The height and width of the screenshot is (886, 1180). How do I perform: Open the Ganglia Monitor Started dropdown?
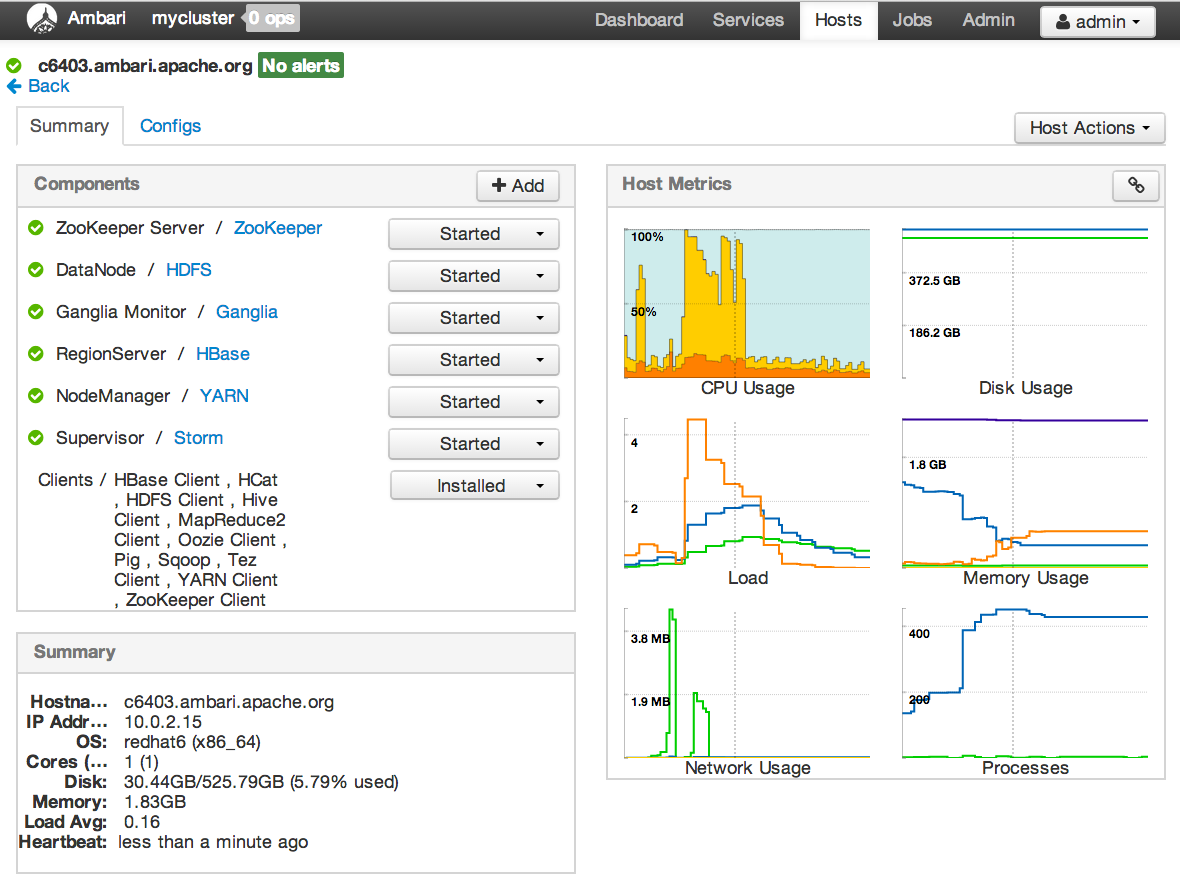(474, 318)
